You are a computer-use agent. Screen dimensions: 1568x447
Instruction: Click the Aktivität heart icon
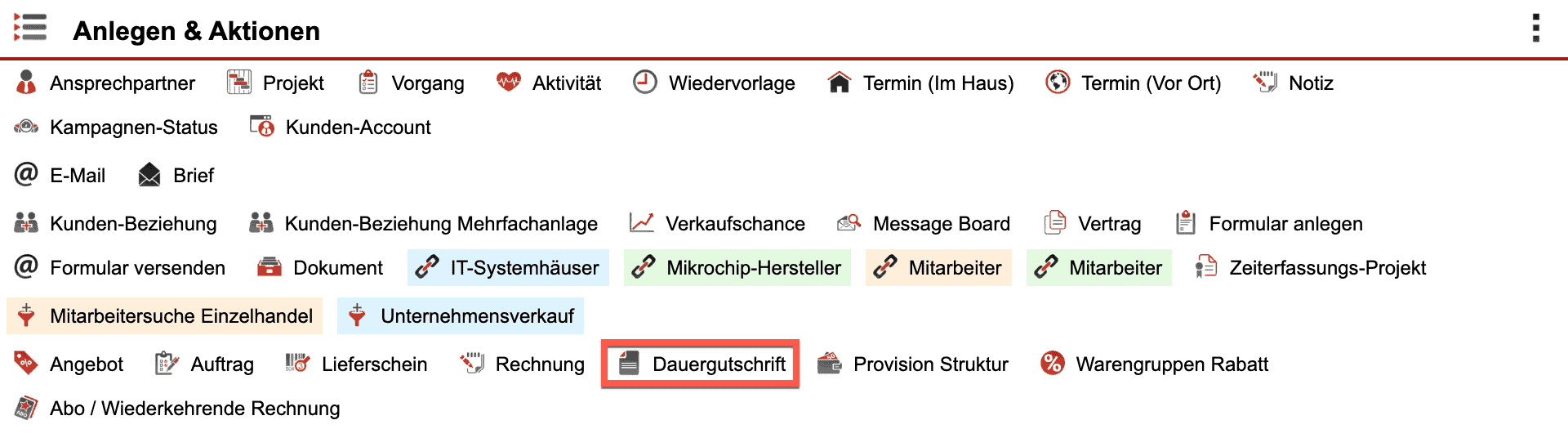tap(508, 83)
